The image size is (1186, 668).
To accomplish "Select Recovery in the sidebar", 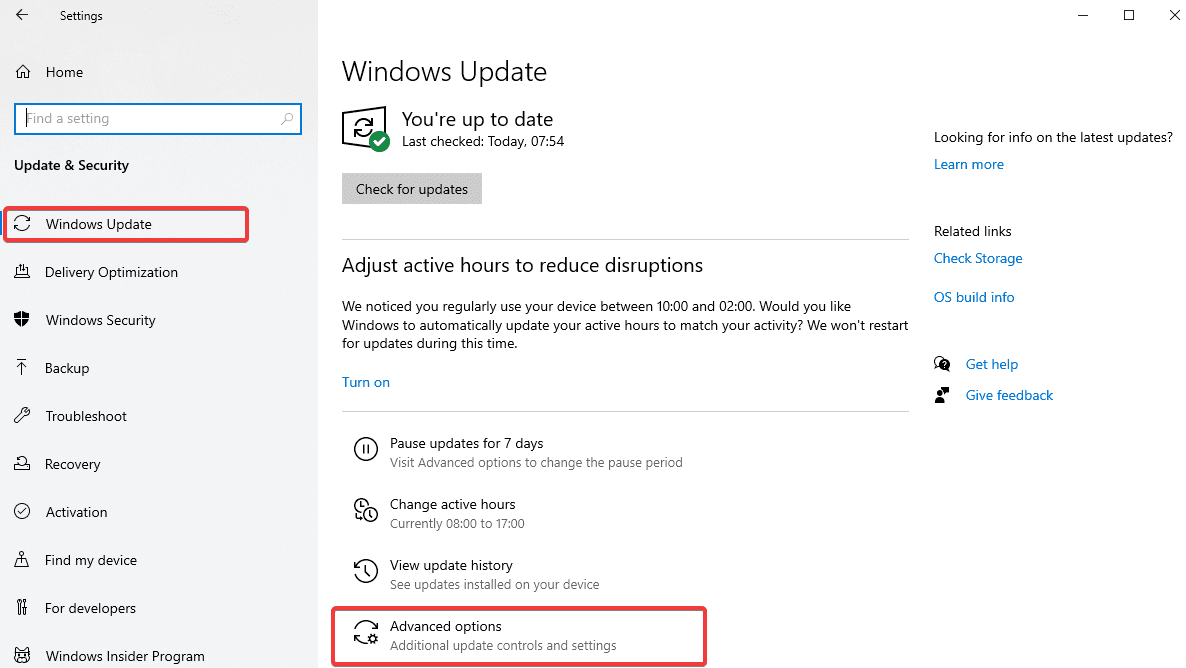I will 73,464.
